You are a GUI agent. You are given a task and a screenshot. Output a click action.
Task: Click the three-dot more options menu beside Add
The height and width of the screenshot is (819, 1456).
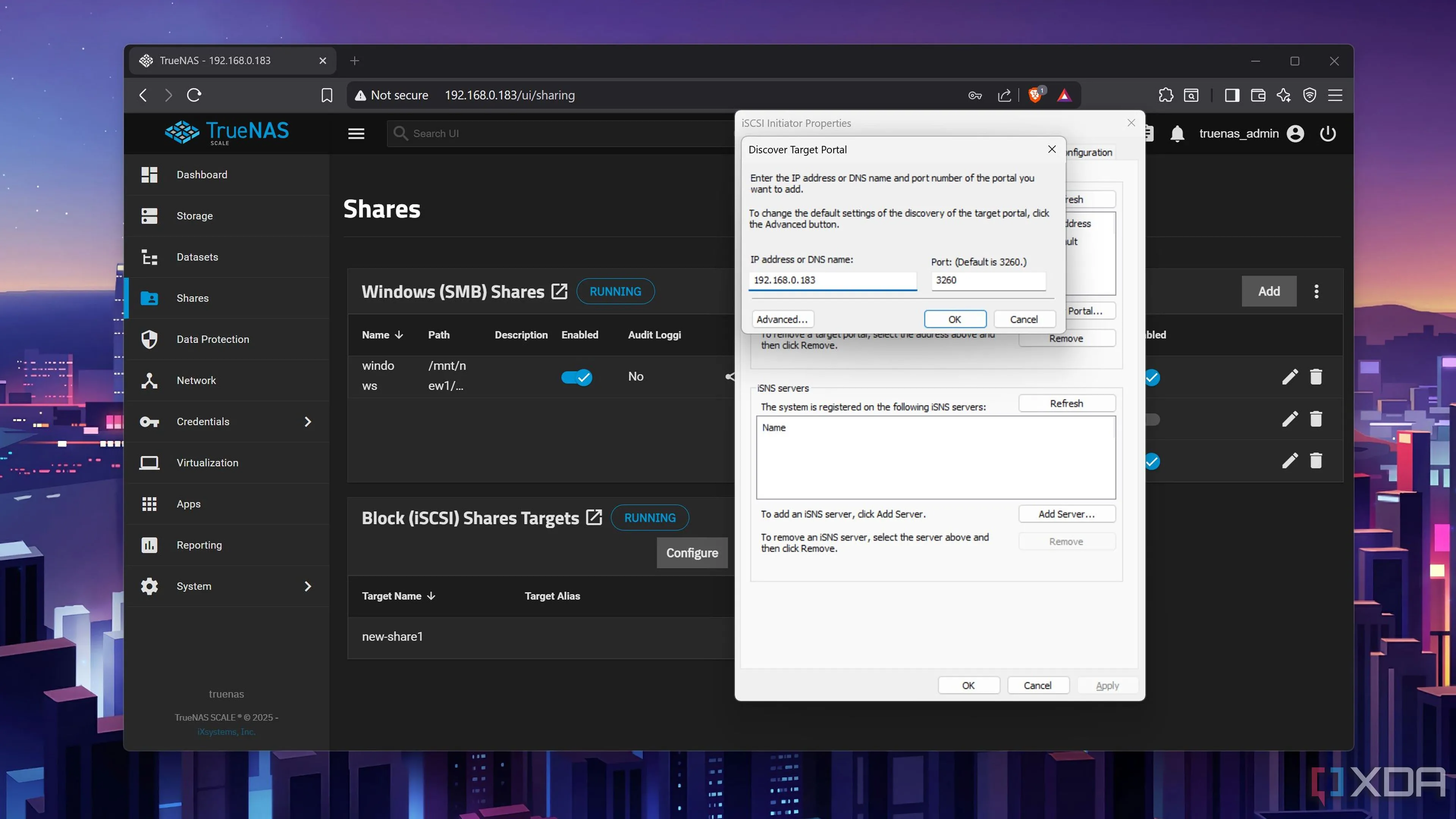(x=1316, y=291)
